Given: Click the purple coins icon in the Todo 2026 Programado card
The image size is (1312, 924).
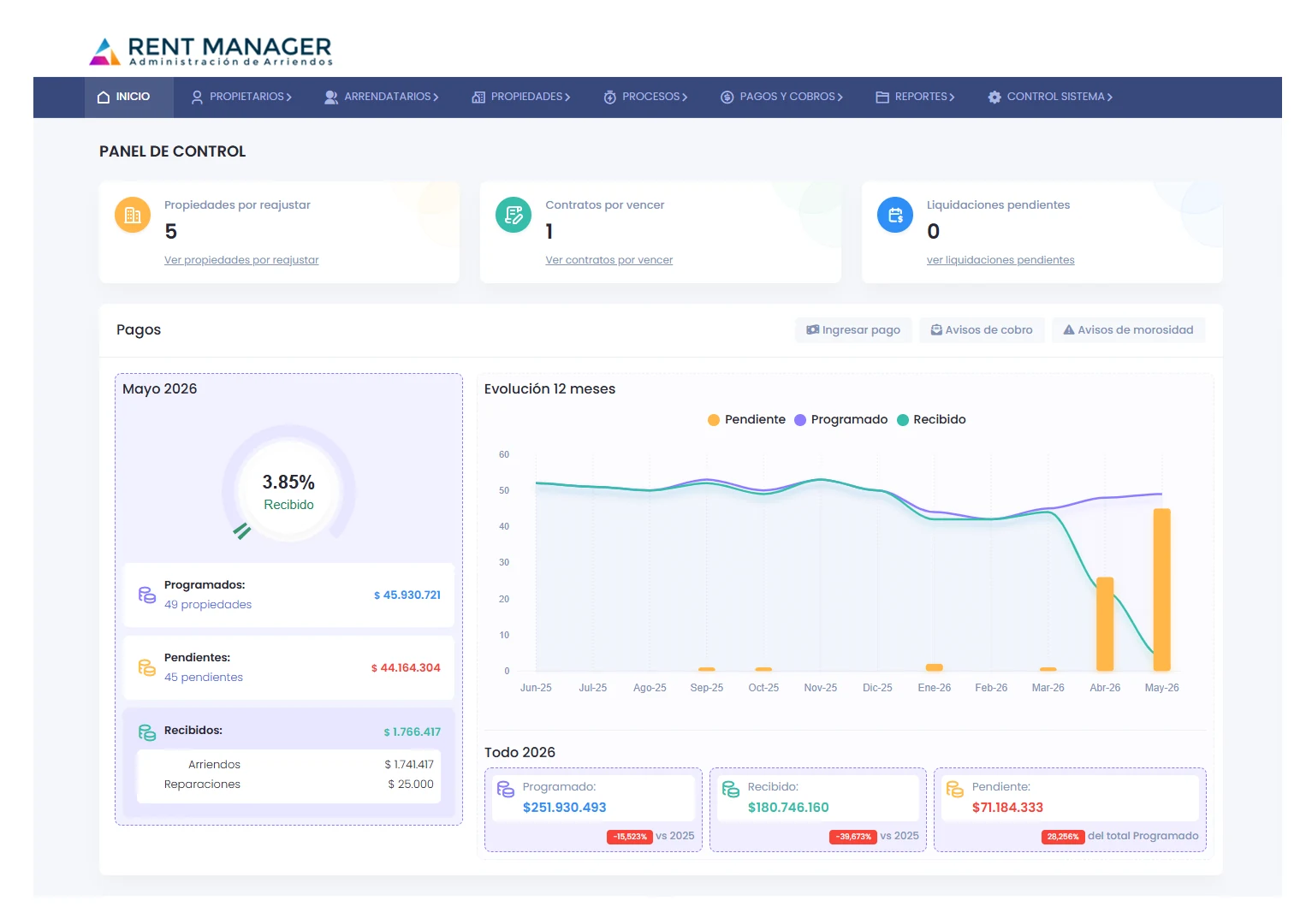Looking at the screenshot, I should [x=506, y=789].
